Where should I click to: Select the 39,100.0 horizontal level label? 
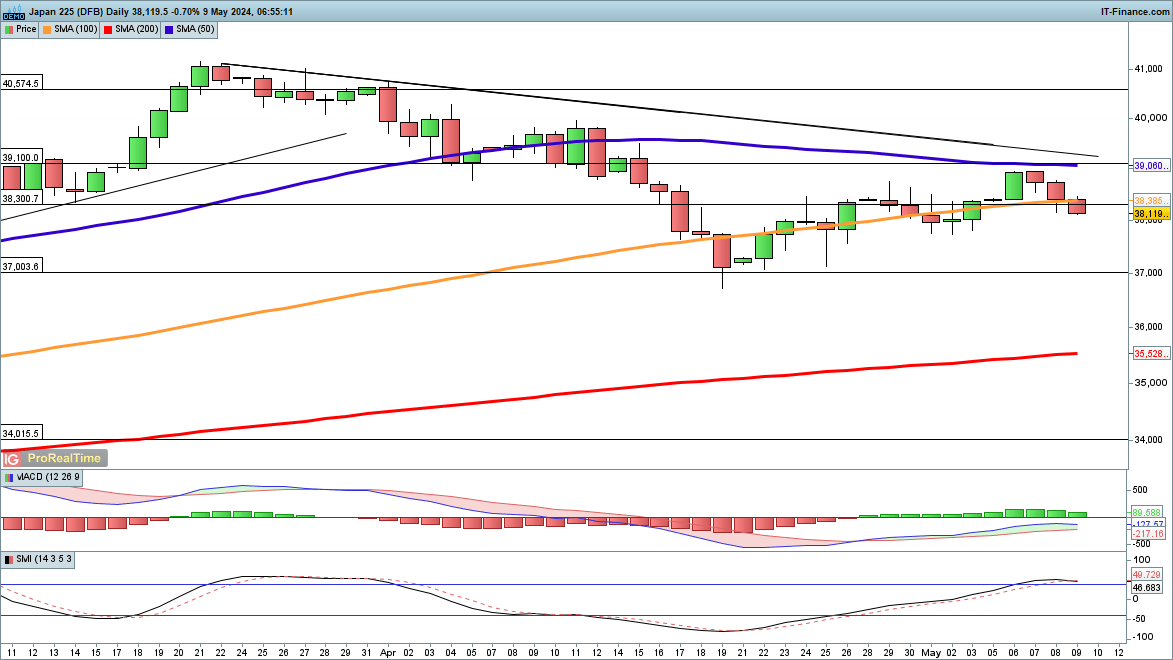pos(21,158)
